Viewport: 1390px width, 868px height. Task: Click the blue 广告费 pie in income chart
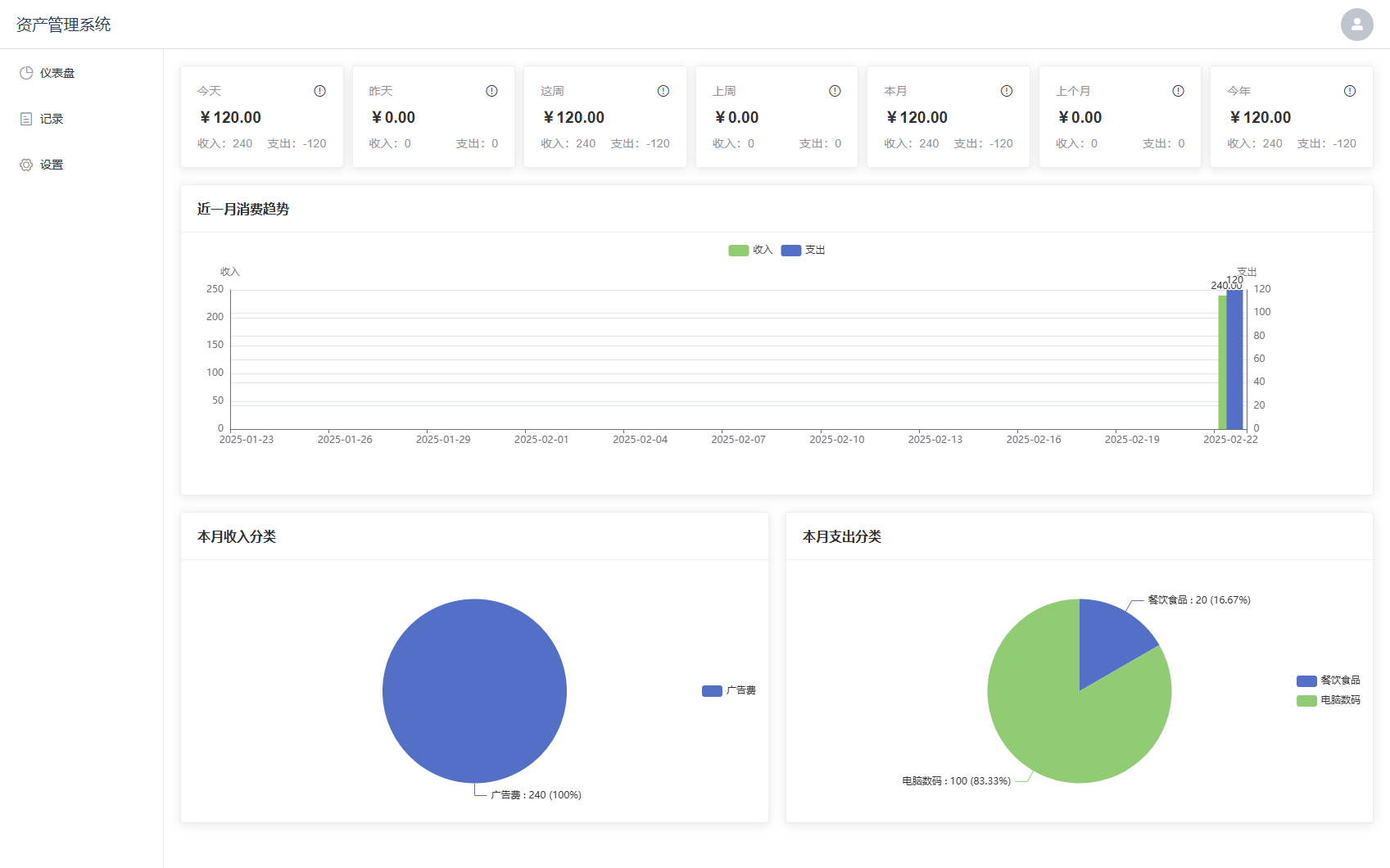474,691
